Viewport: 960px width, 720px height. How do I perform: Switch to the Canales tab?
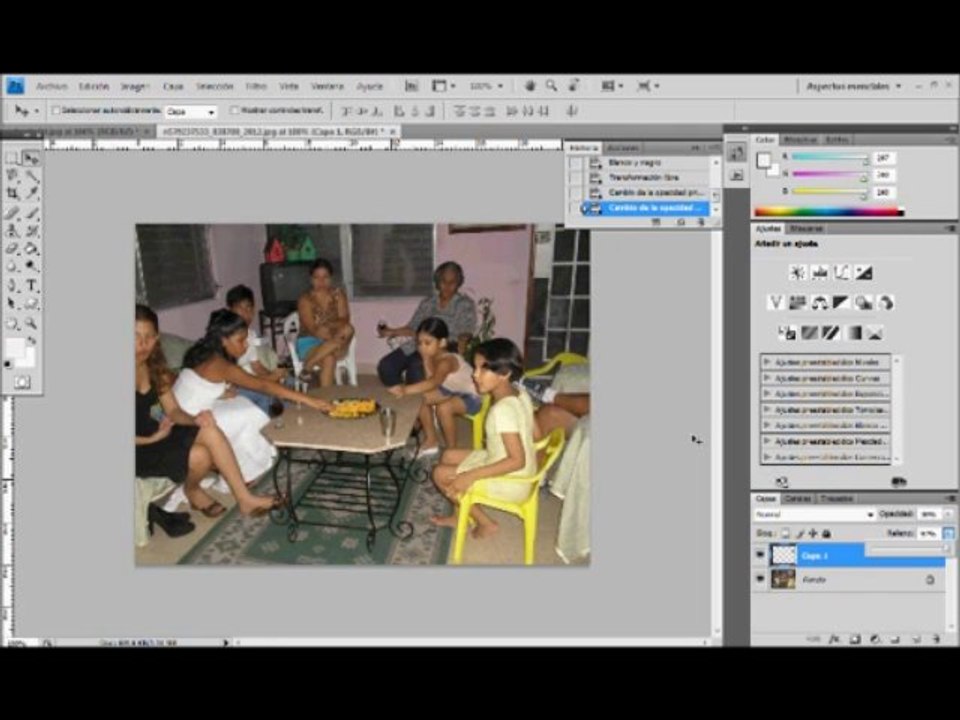coord(798,499)
